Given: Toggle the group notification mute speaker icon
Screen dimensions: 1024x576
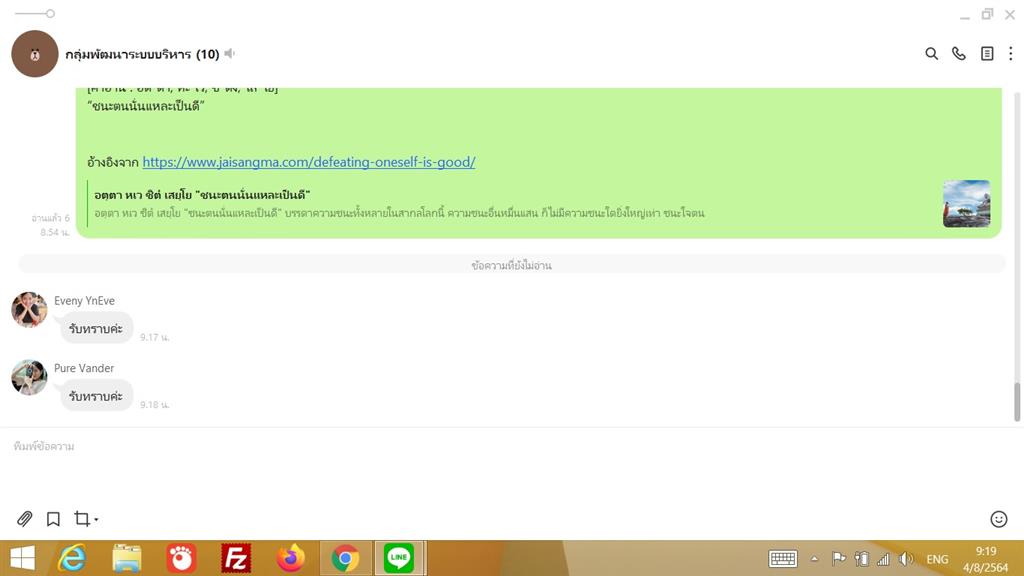Looking at the screenshot, I should tap(230, 54).
